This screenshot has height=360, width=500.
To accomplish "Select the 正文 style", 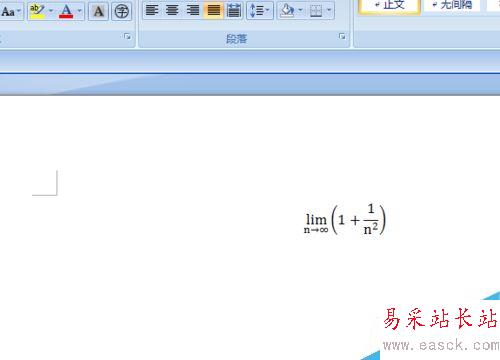I will click(389, 6).
